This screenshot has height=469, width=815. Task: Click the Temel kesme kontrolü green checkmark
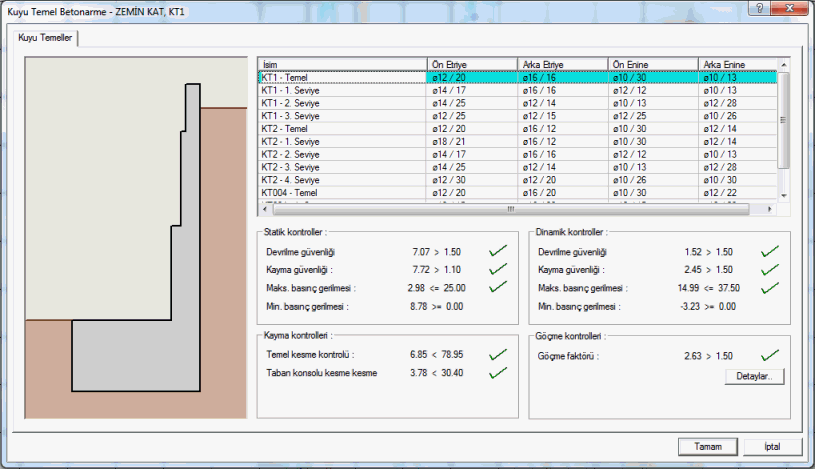pos(497,354)
